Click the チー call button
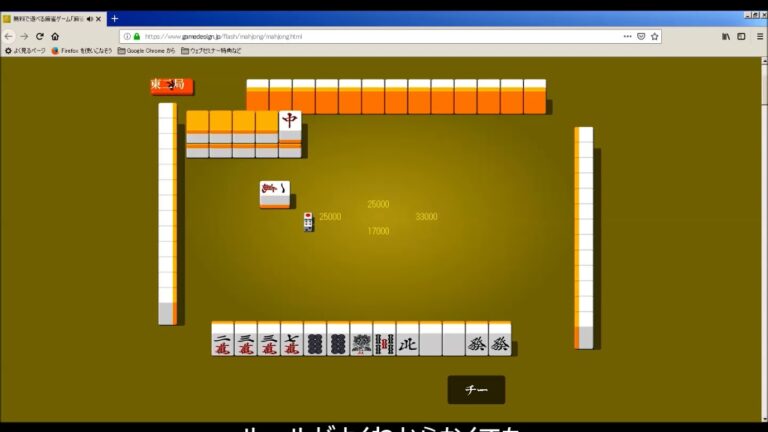The image size is (768, 432). point(476,389)
